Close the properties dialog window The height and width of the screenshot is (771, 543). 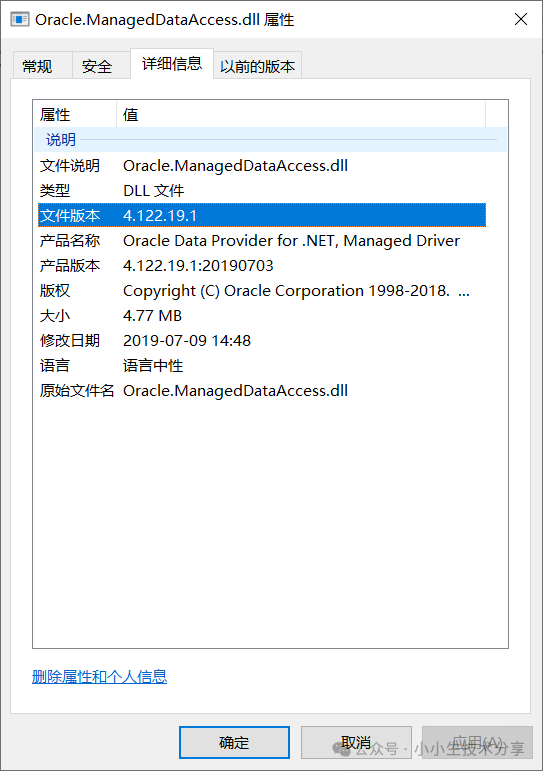click(x=520, y=19)
